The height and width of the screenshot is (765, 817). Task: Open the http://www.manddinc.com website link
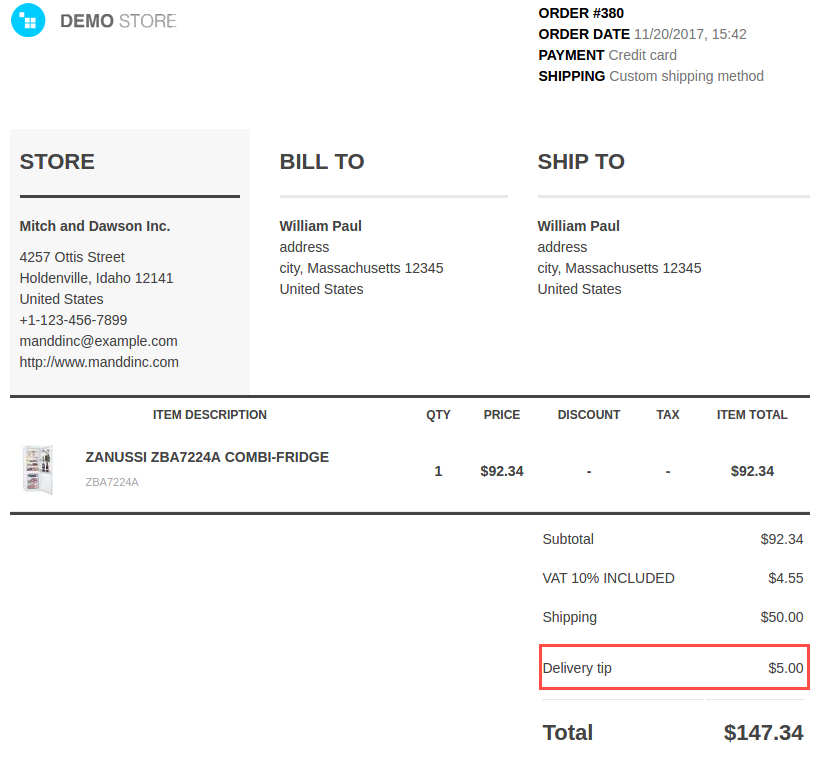click(99, 362)
